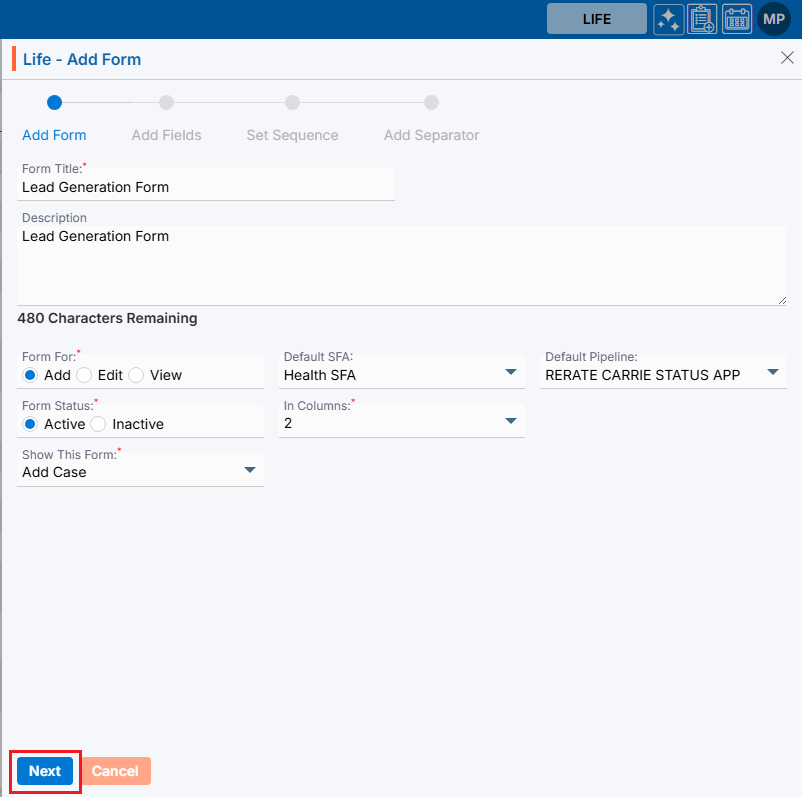Click the sparkle AI assistant icon
802x797 pixels.
(x=669, y=19)
